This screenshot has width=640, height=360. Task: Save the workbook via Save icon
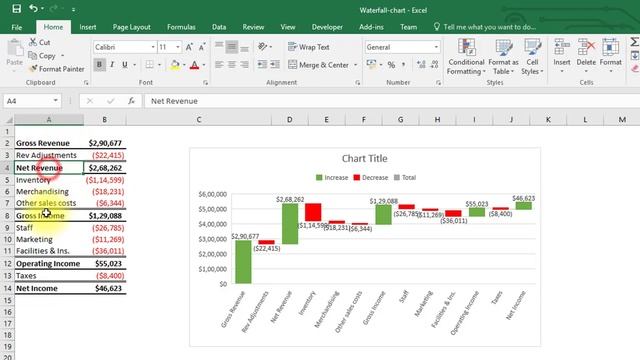[x=16, y=9]
